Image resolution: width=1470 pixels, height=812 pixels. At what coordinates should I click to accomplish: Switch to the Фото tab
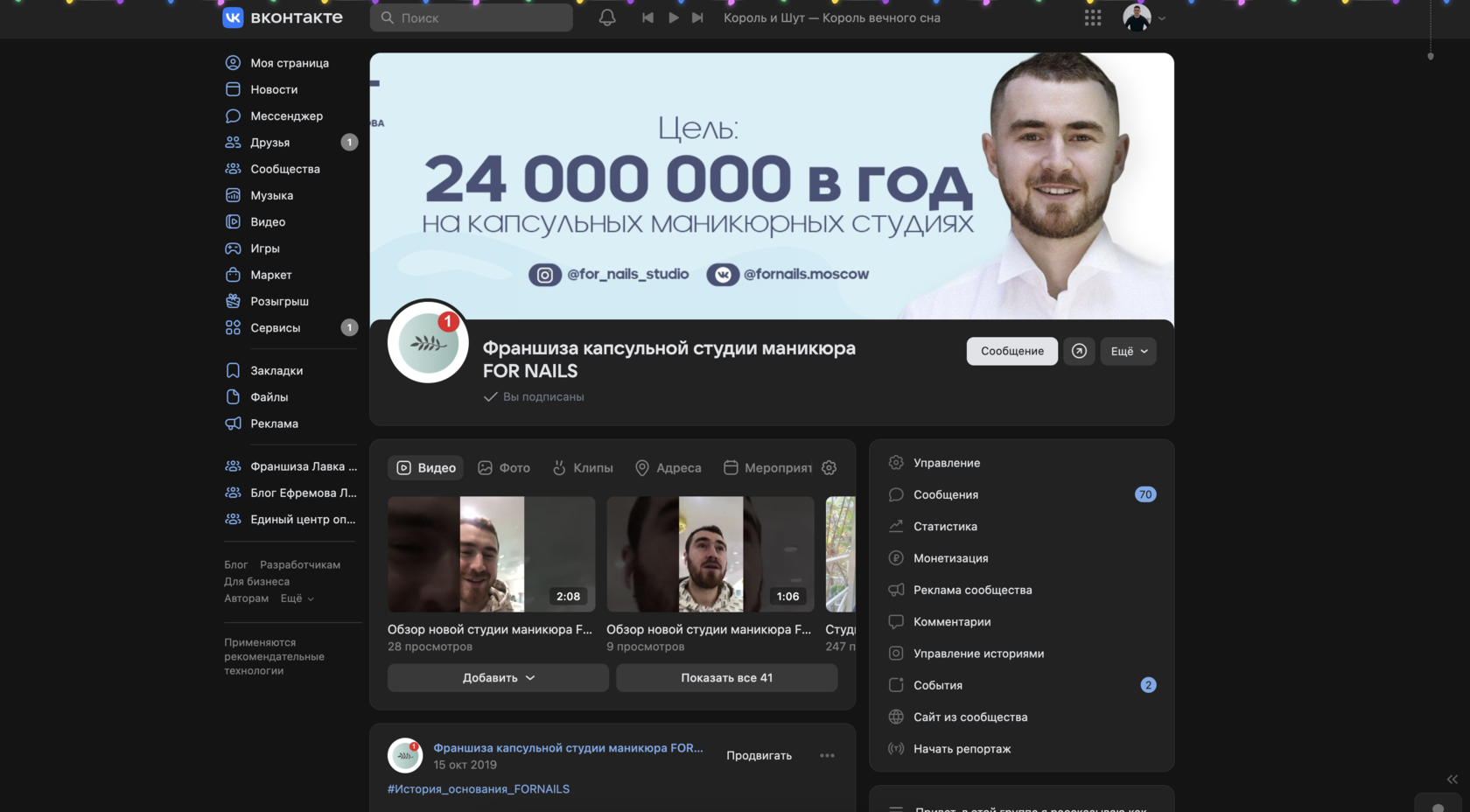tap(504, 468)
